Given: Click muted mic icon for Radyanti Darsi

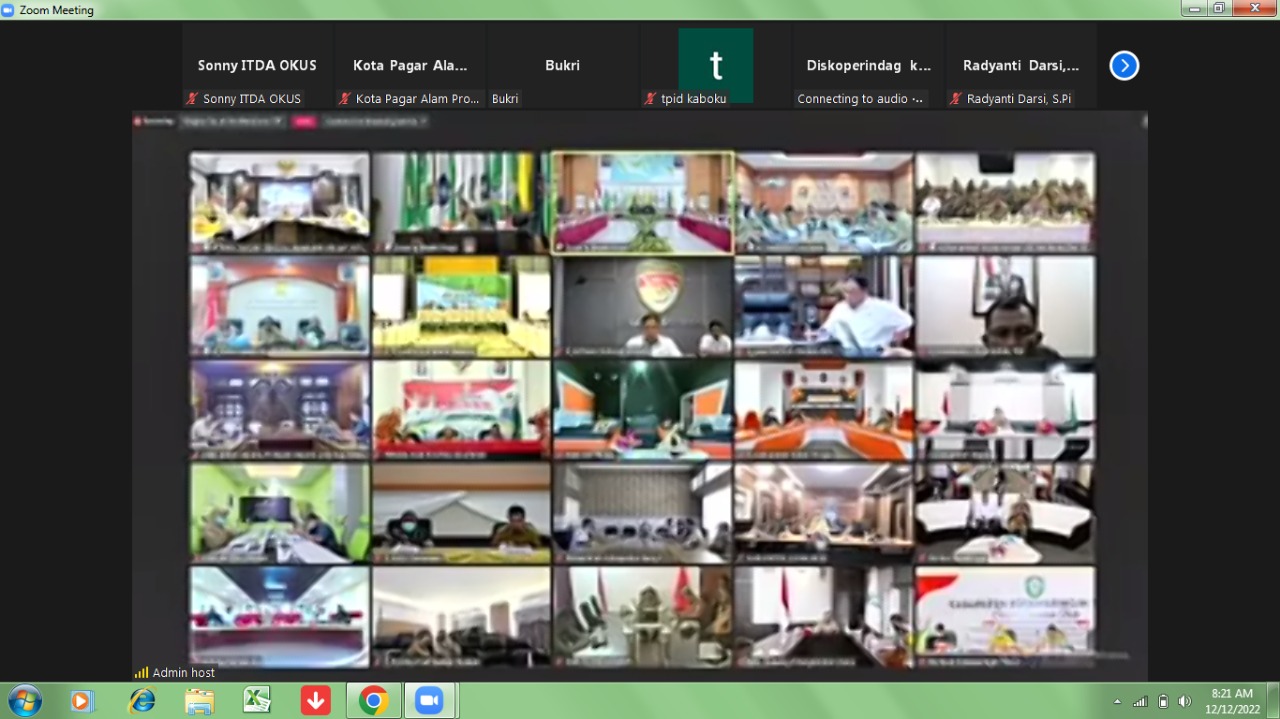Looking at the screenshot, I should pos(956,99).
